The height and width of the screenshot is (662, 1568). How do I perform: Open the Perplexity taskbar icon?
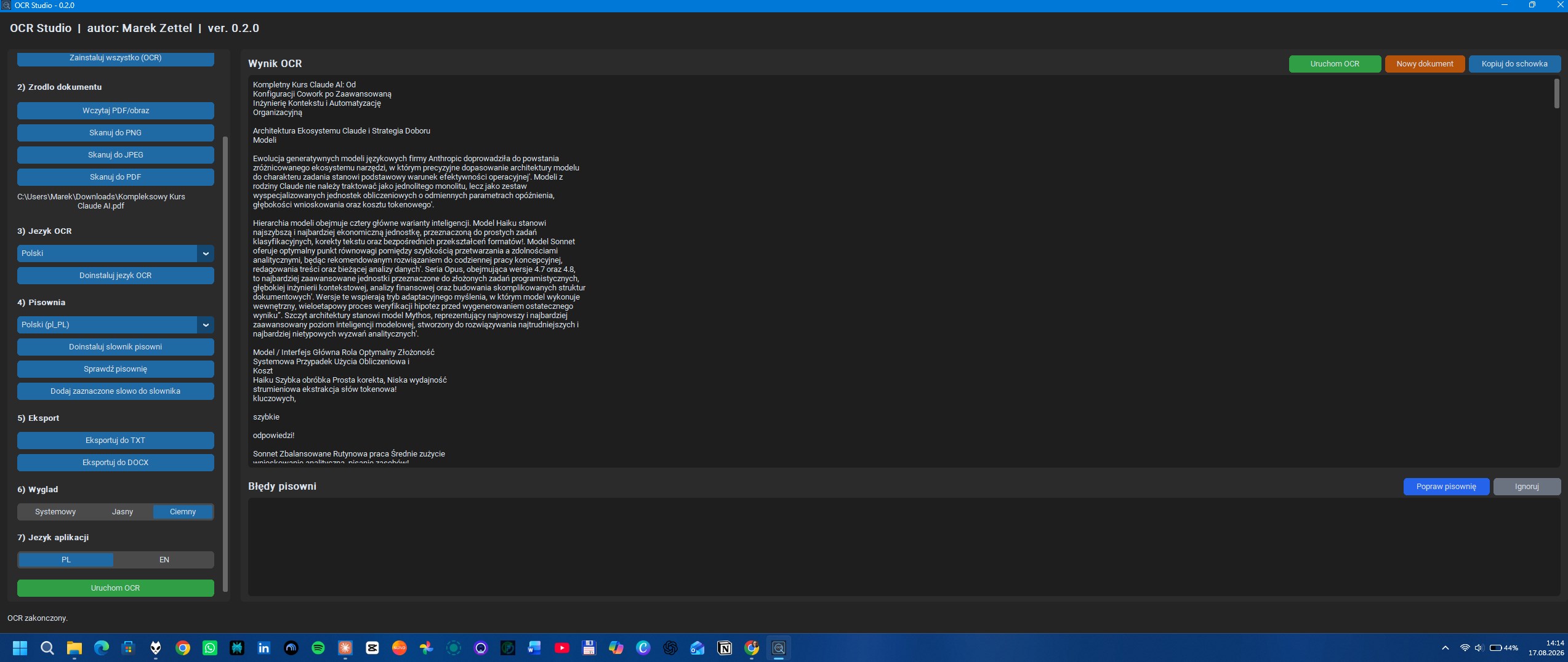click(236, 648)
